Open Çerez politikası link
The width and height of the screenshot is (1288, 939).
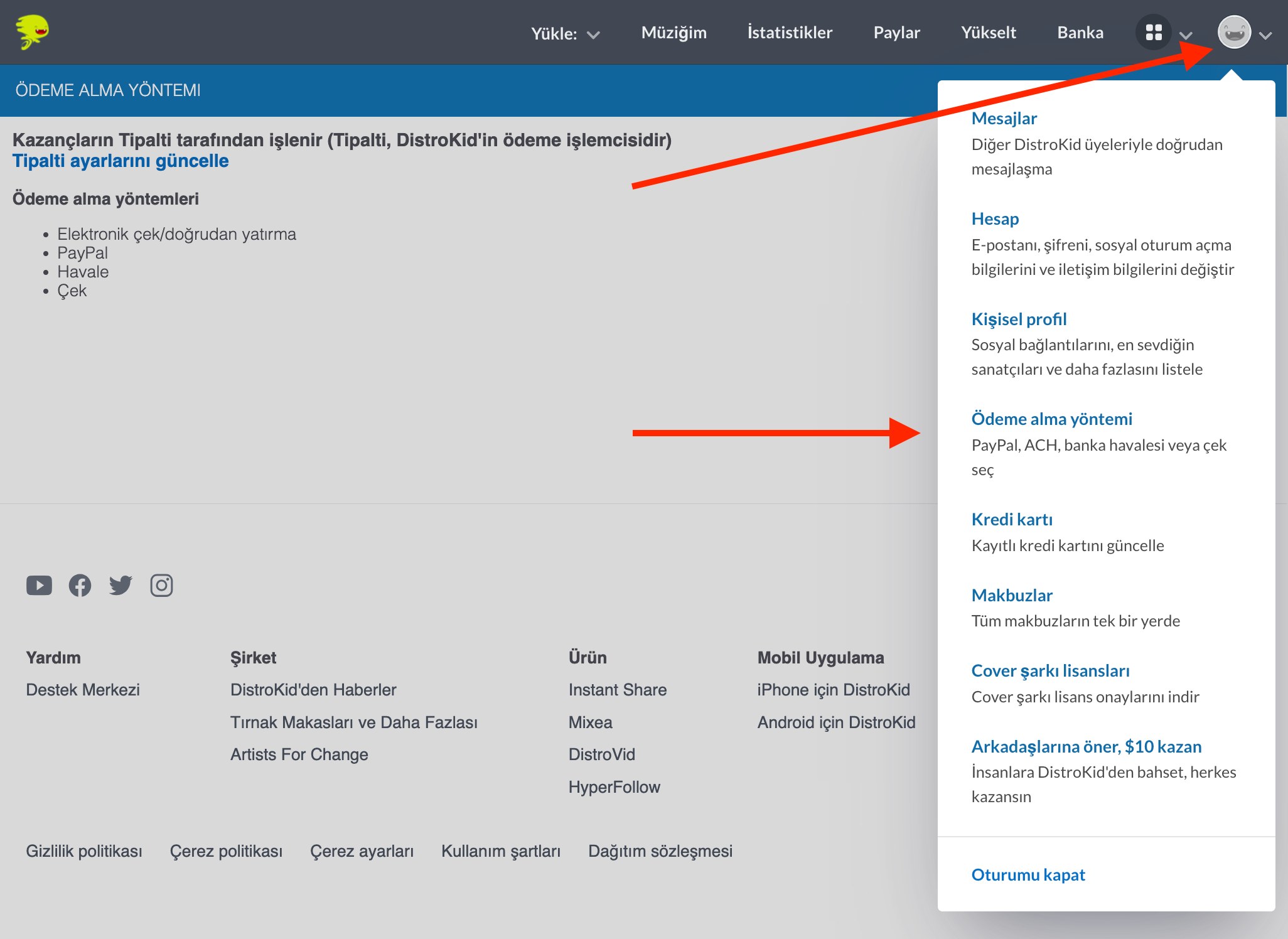coord(226,851)
